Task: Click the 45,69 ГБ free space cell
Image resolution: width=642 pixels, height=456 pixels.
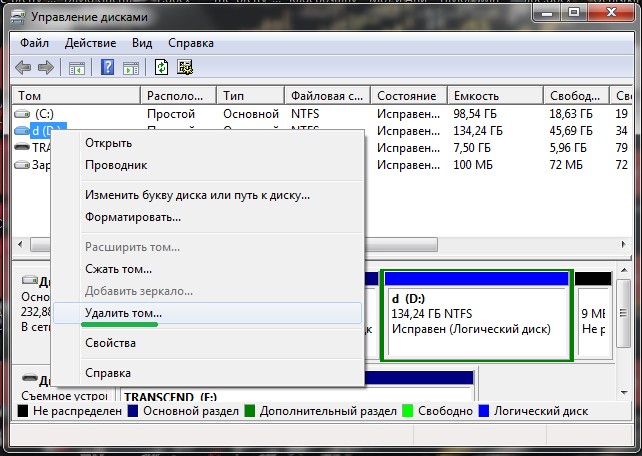Action: pyautogui.click(x=571, y=131)
